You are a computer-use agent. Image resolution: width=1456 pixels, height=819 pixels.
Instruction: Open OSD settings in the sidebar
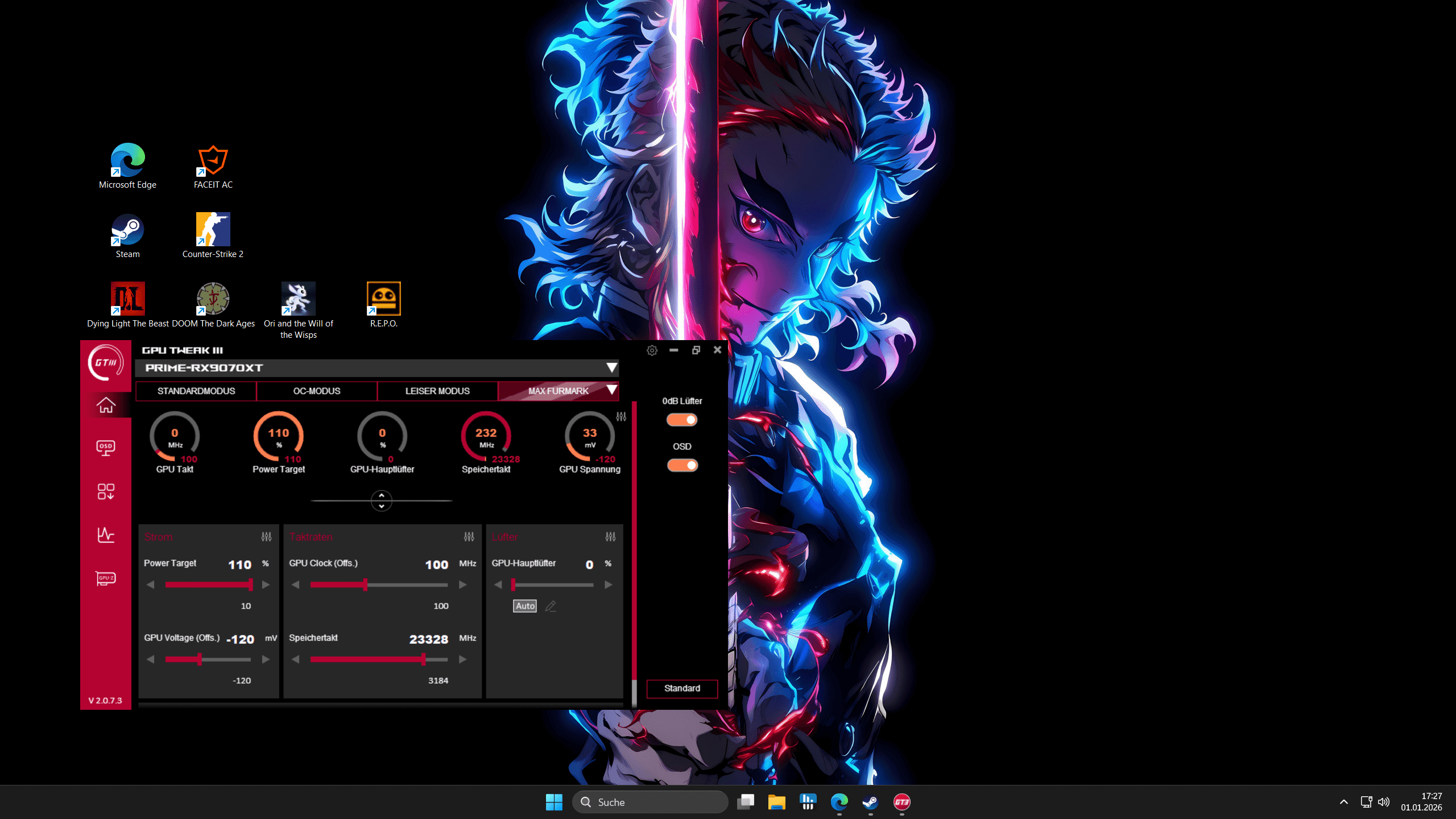(106, 448)
